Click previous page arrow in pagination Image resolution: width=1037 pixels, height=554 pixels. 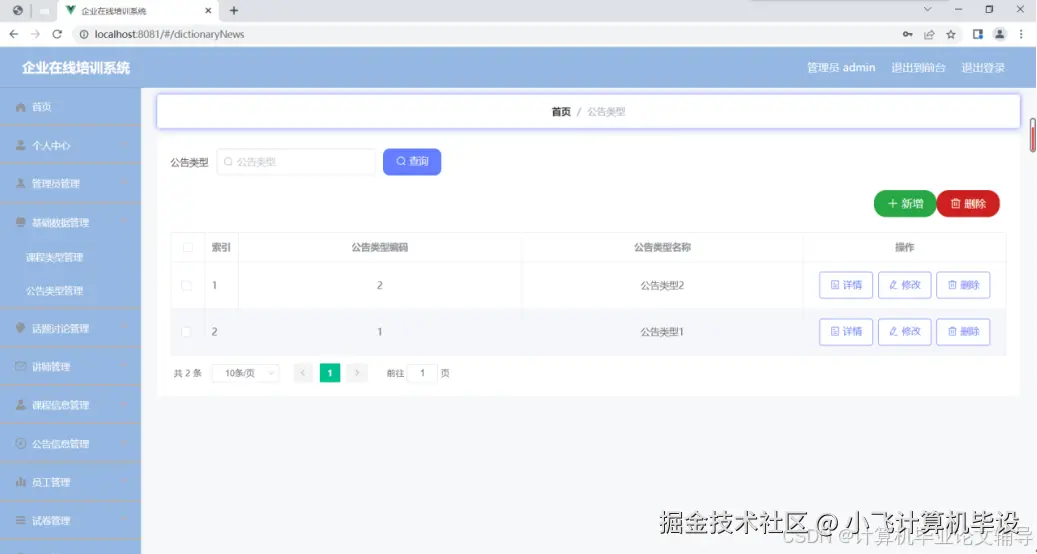coord(303,373)
